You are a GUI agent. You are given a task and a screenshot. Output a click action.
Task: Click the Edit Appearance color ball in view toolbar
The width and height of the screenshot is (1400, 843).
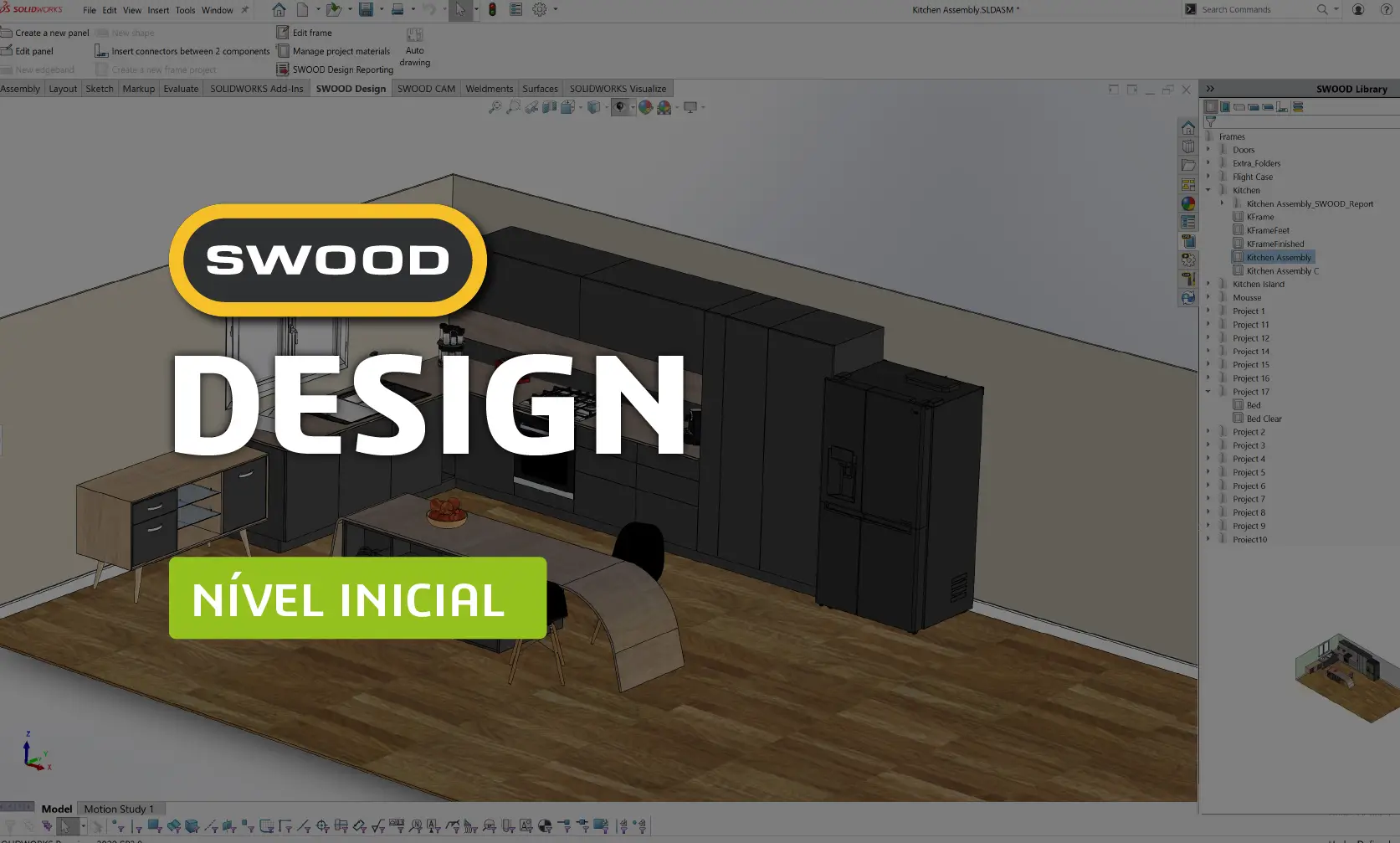tap(645, 107)
